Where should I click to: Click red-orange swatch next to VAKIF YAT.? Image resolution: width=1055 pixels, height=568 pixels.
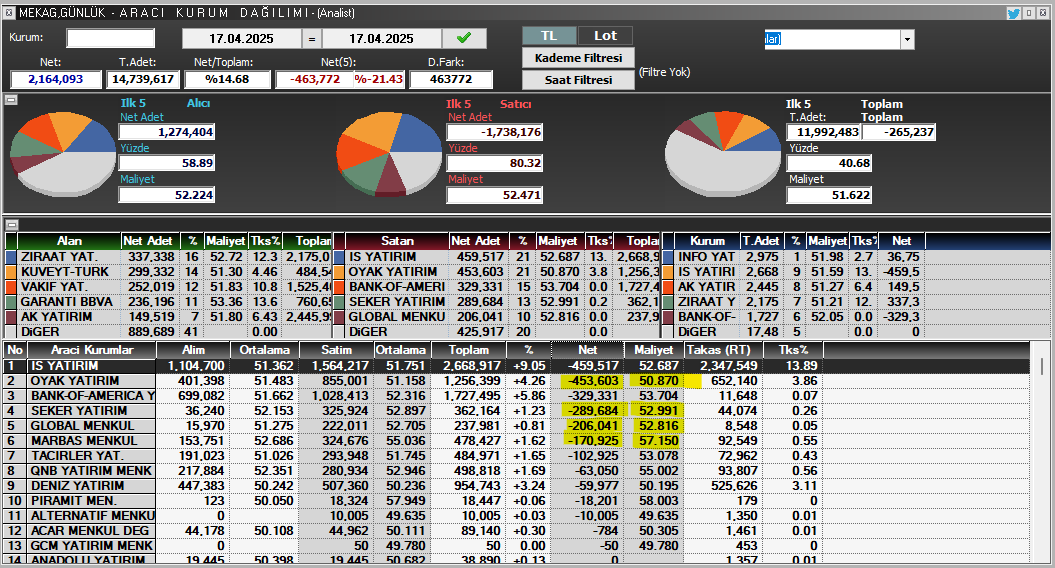[x=10, y=287]
